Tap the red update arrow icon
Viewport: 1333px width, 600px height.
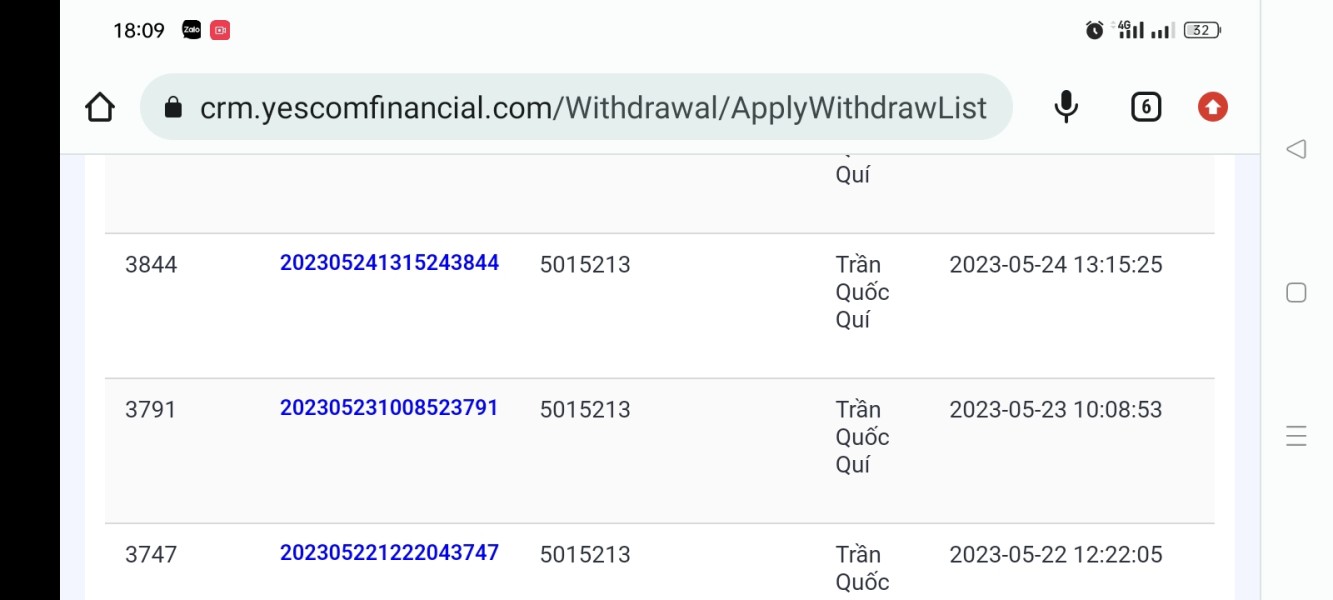click(1213, 107)
